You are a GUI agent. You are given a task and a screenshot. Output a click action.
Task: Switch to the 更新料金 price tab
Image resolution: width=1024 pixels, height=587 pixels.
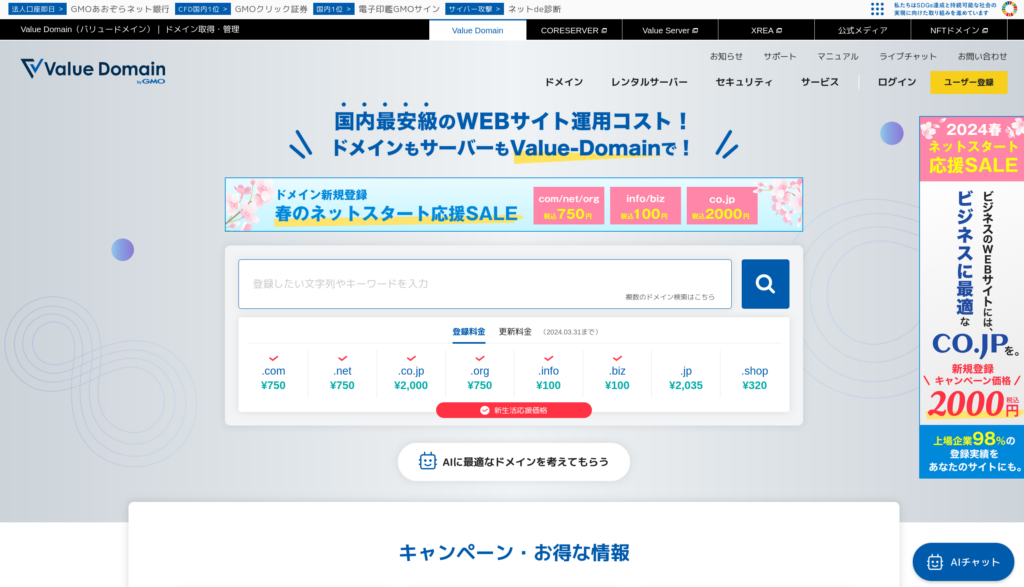pyautogui.click(x=515, y=332)
